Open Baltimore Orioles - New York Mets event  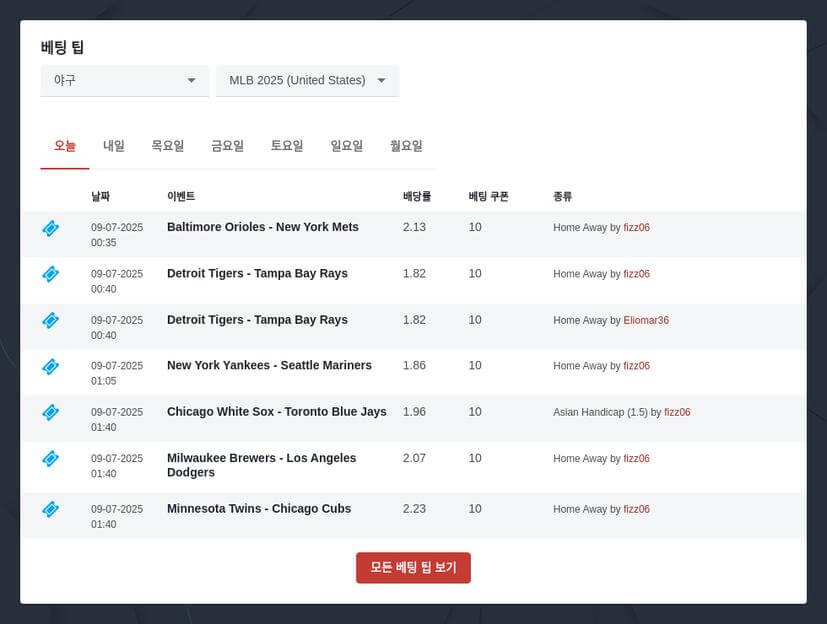point(263,227)
